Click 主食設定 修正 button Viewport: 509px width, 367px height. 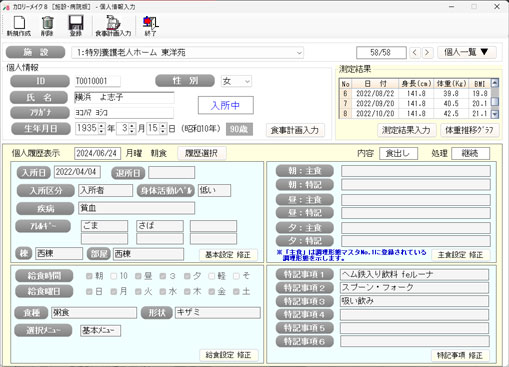tap(460, 255)
